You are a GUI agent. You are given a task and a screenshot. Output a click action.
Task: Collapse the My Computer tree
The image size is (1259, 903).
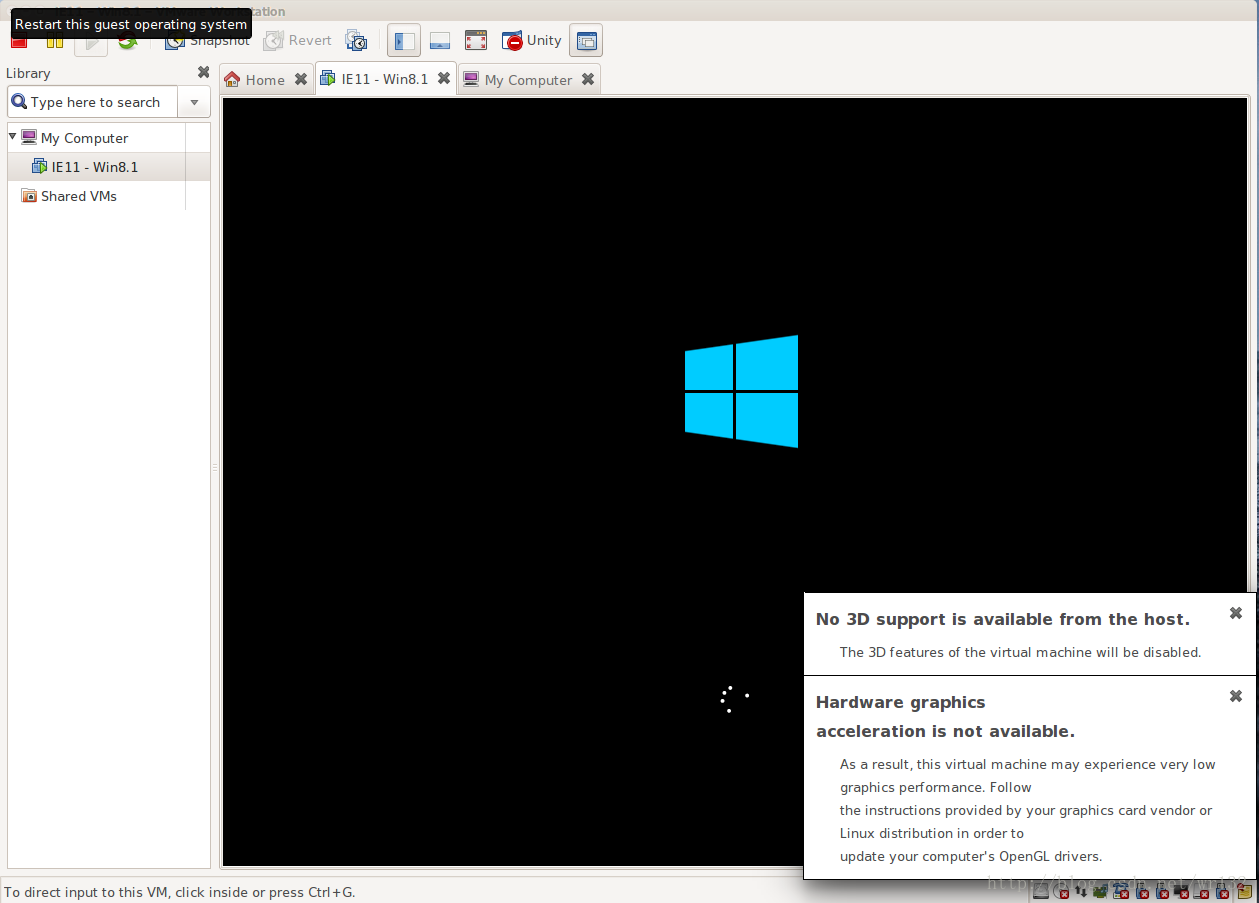(12, 137)
